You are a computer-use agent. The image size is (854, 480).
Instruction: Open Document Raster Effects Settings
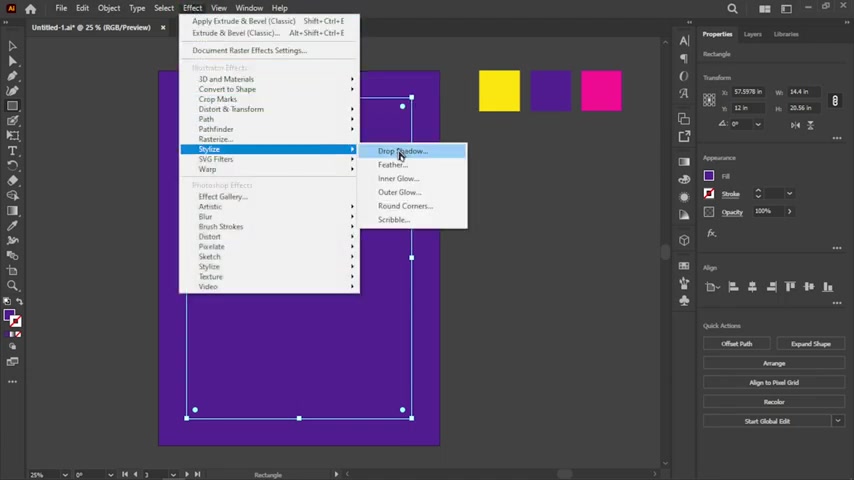pos(270,50)
